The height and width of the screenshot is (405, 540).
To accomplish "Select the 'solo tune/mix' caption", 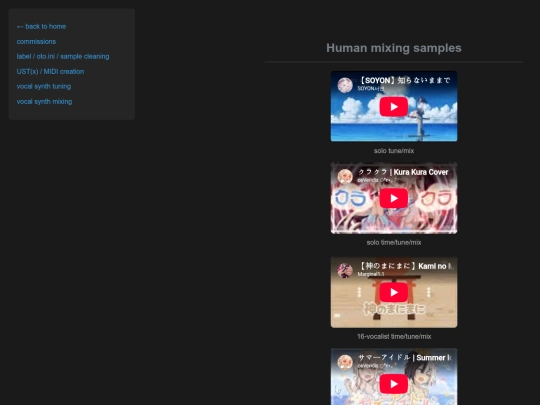I will click(x=394, y=151).
